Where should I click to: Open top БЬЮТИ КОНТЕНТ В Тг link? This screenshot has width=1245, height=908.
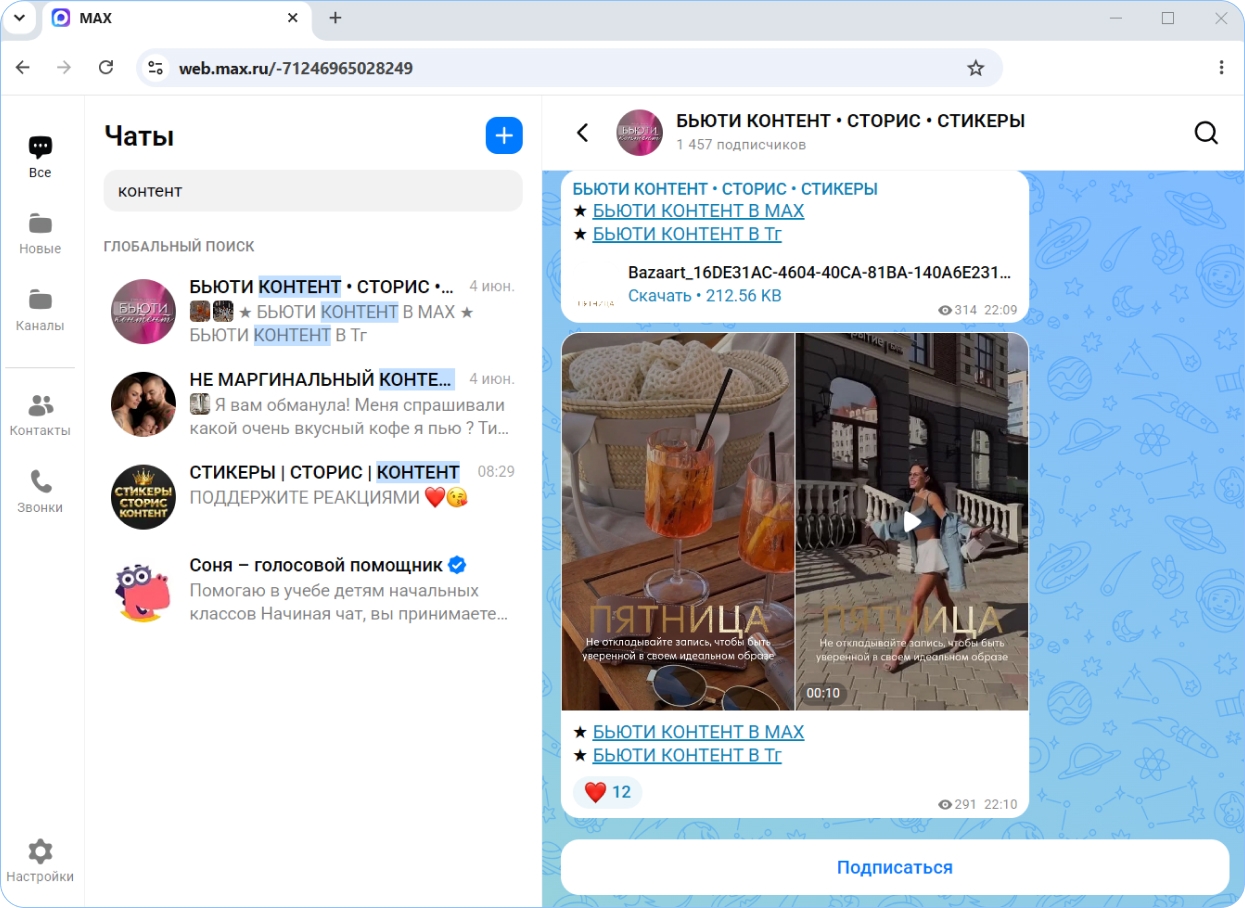click(x=687, y=234)
